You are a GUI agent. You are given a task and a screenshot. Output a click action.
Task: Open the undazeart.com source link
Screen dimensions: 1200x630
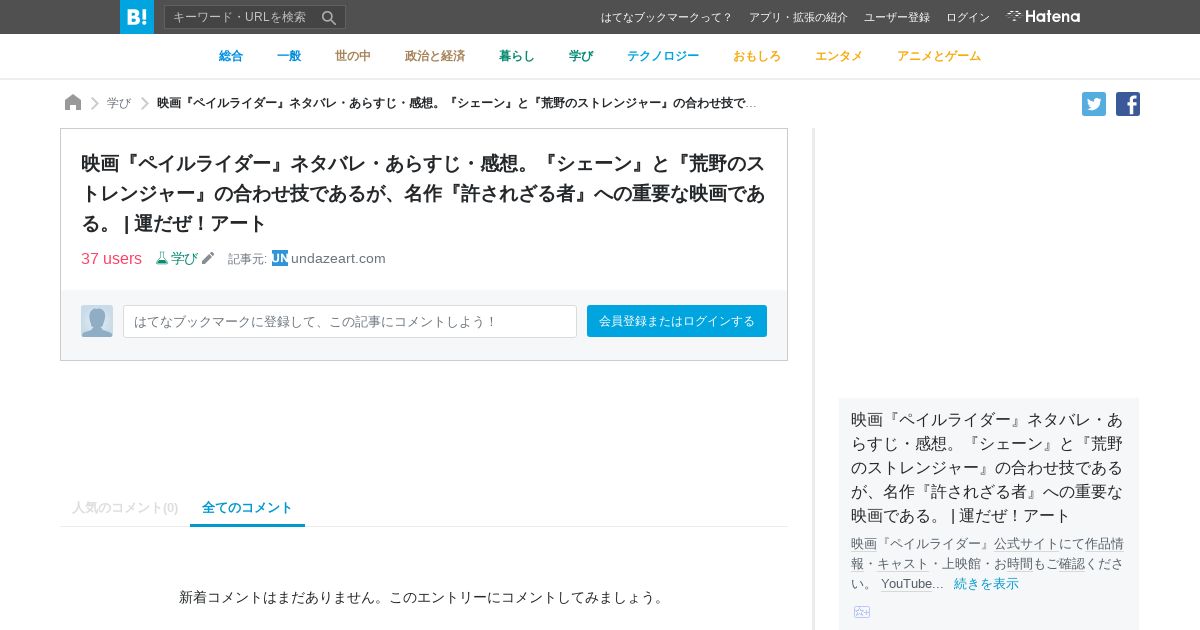pyautogui.click(x=338, y=258)
